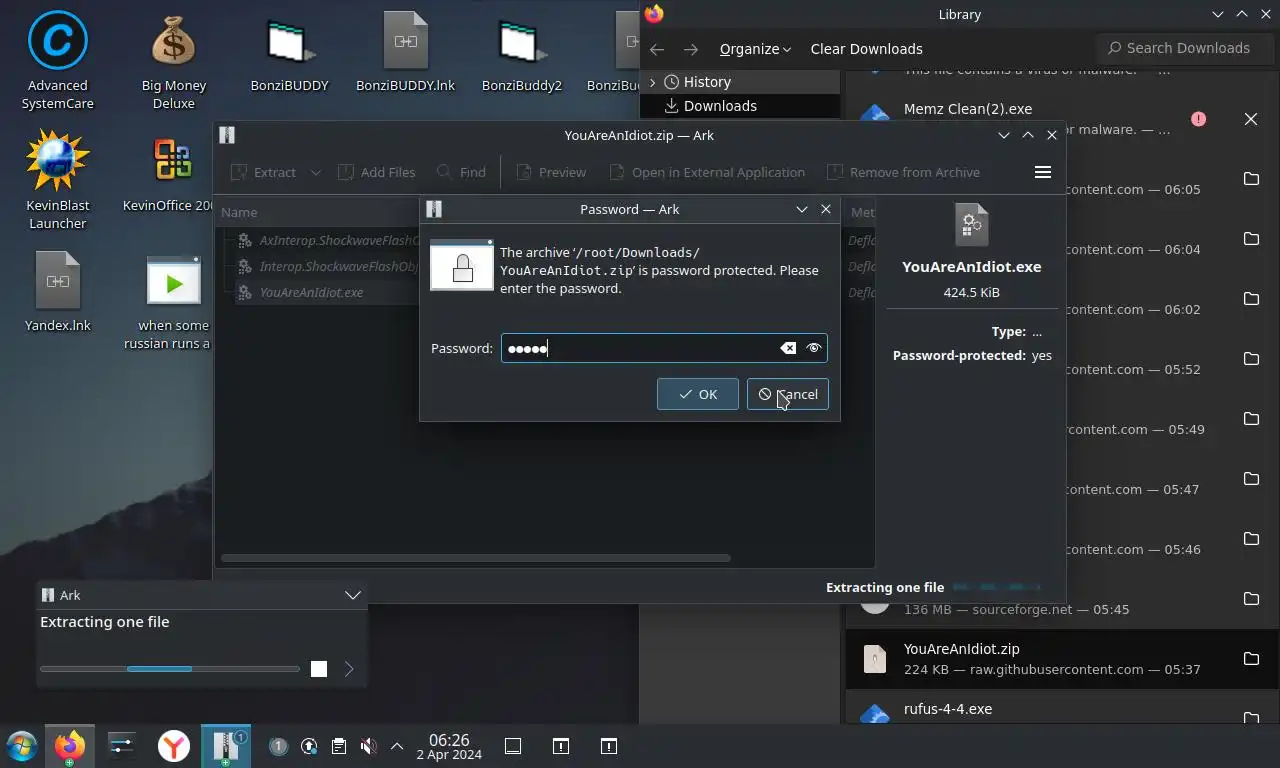1280x768 pixels.
Task: Expand hidden system tray icons
Action: [x=397, y=746]
